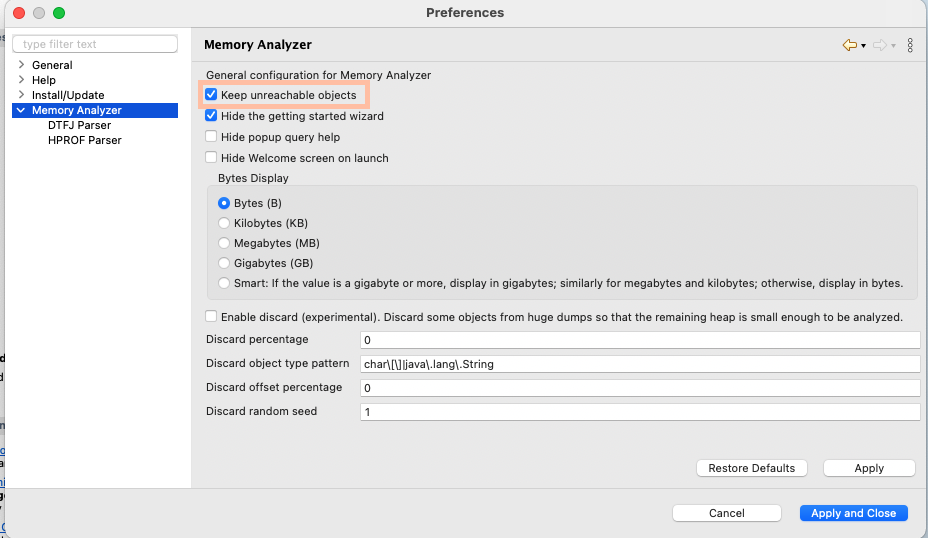Select Gigabytes (GB) display

[224, 263]
